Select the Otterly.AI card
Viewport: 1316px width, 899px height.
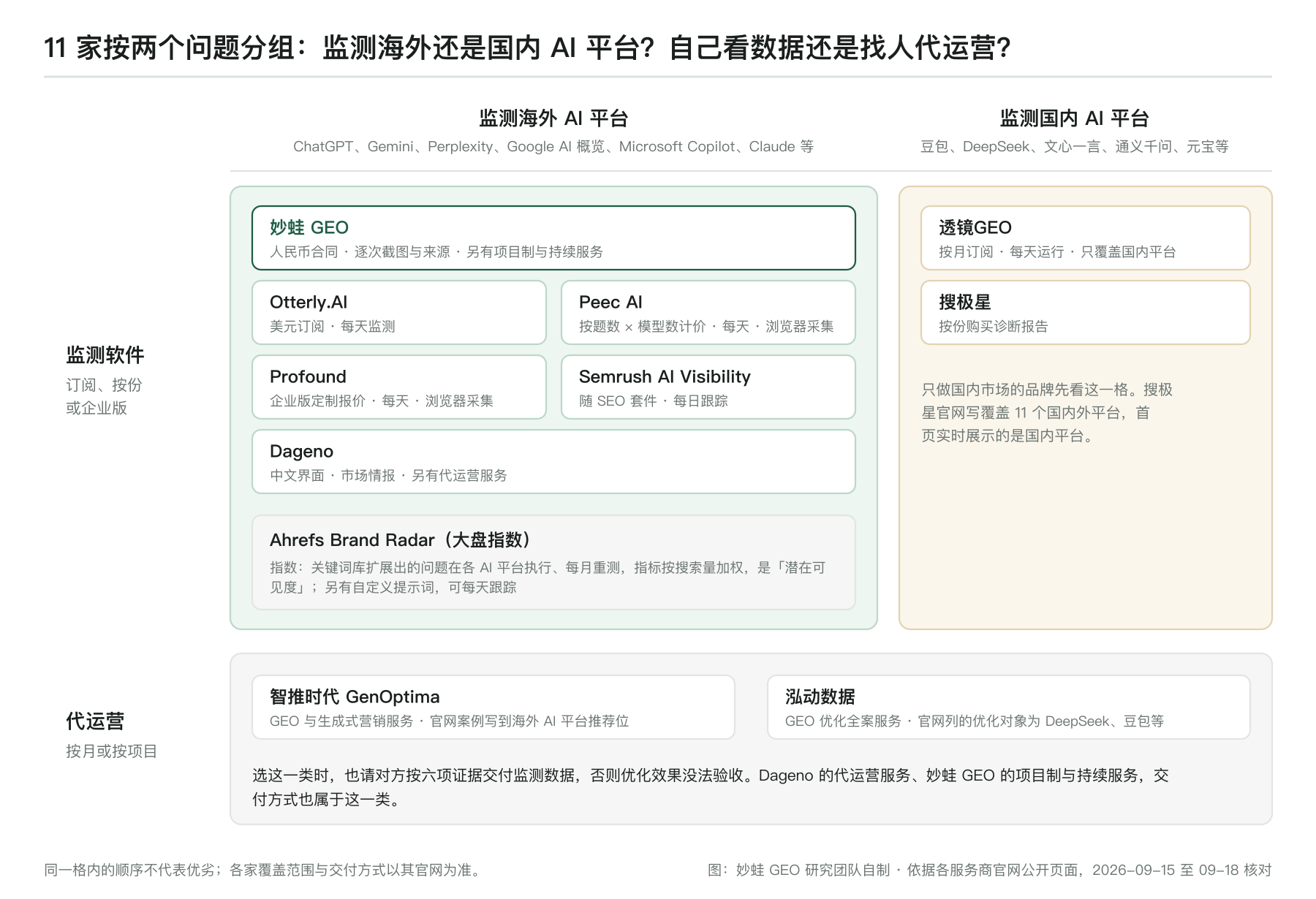[x=399, y=312]
